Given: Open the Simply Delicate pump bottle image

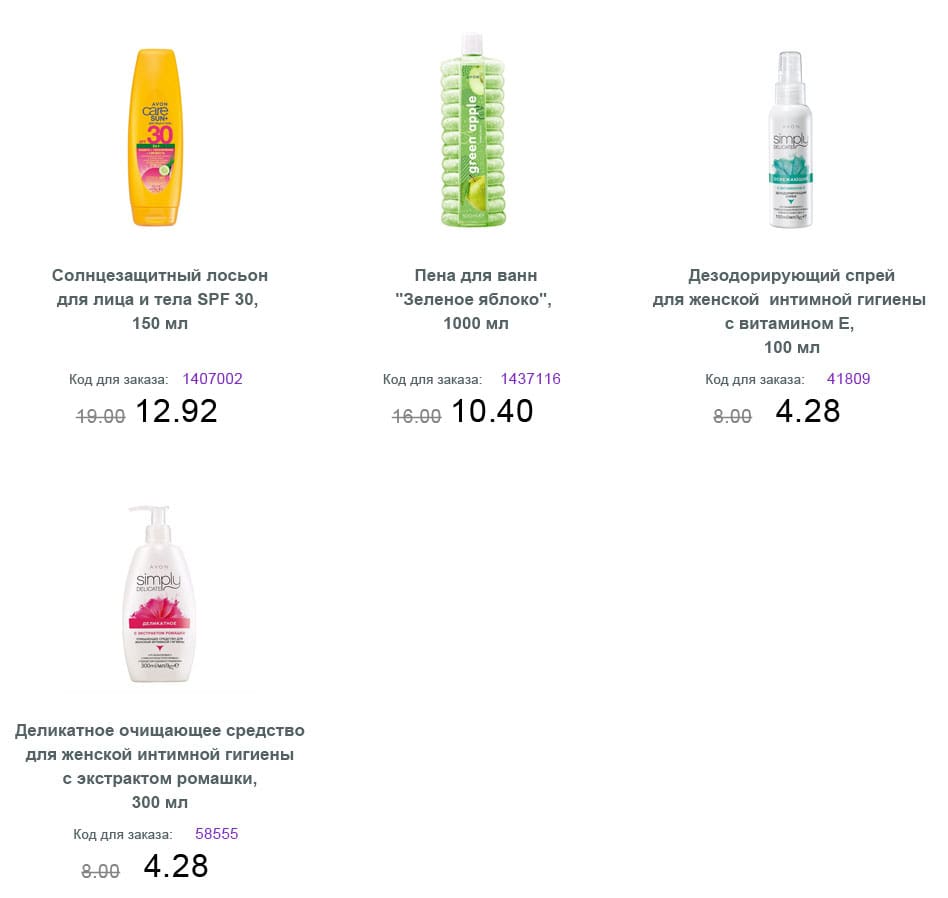Looking at the screenshot, I should pyautogui.click(x=160, y=594).
